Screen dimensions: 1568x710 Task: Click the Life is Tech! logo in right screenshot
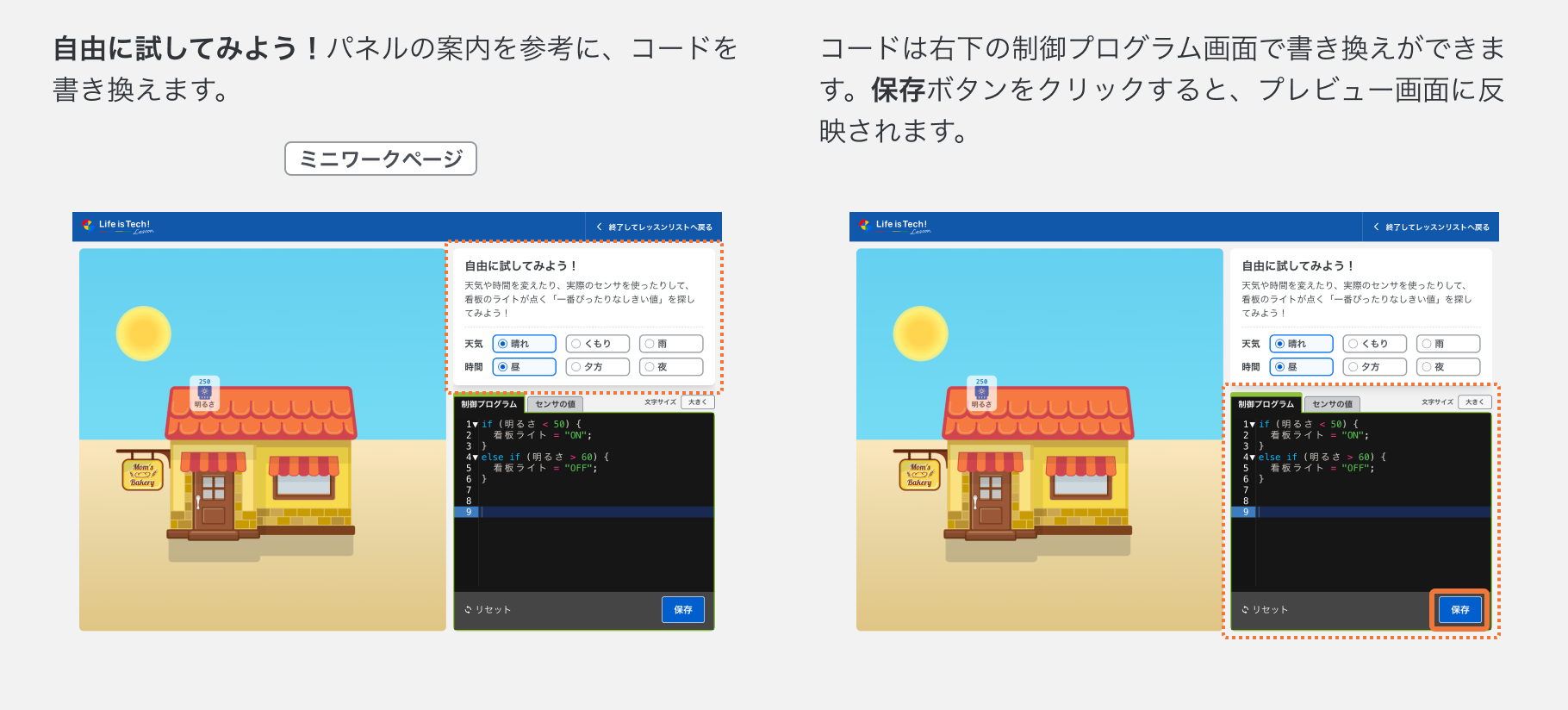[895, 226]
